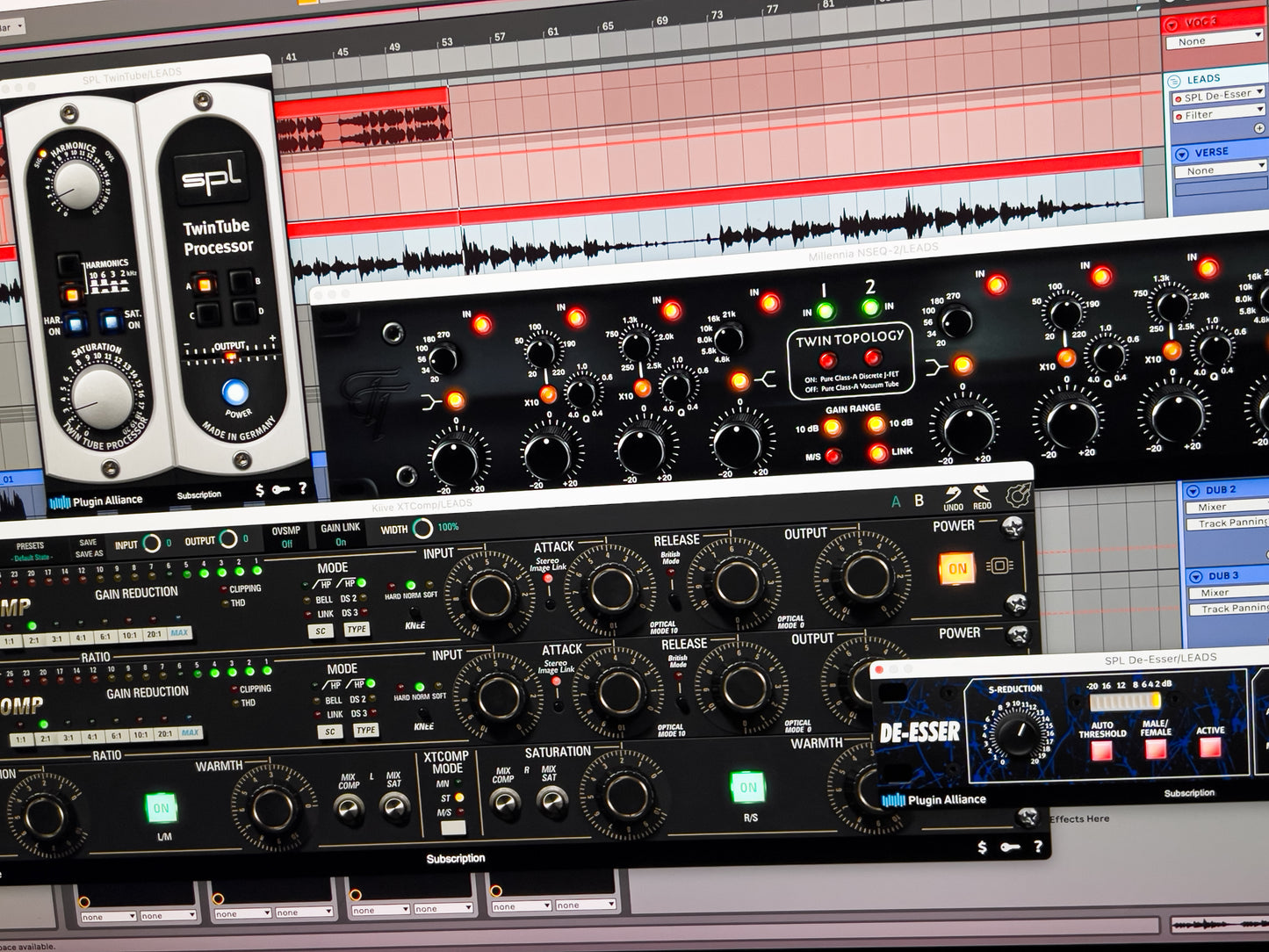Collapse the VERSE track
The height and width of the screenshot is (952, 1269).
click(1182, 154)
